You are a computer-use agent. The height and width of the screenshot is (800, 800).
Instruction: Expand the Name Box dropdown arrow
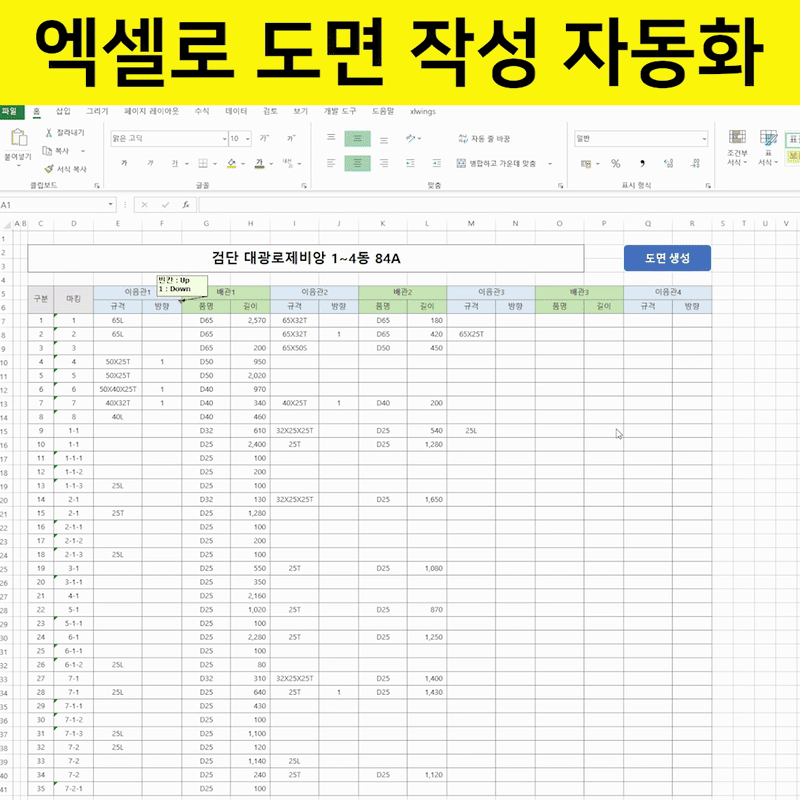click(111, 204)
